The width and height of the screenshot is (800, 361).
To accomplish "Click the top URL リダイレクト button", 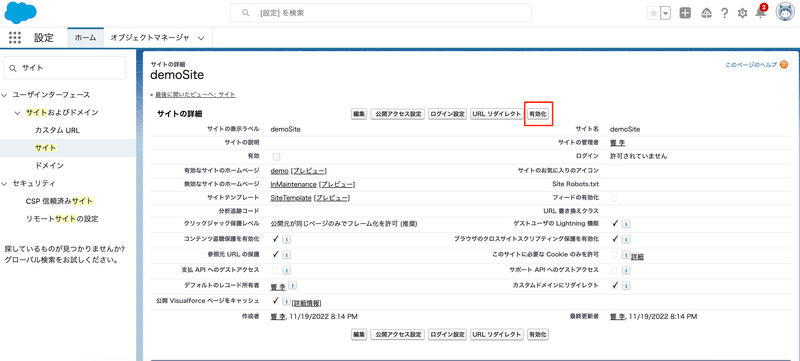I will (x=497, y=114).
